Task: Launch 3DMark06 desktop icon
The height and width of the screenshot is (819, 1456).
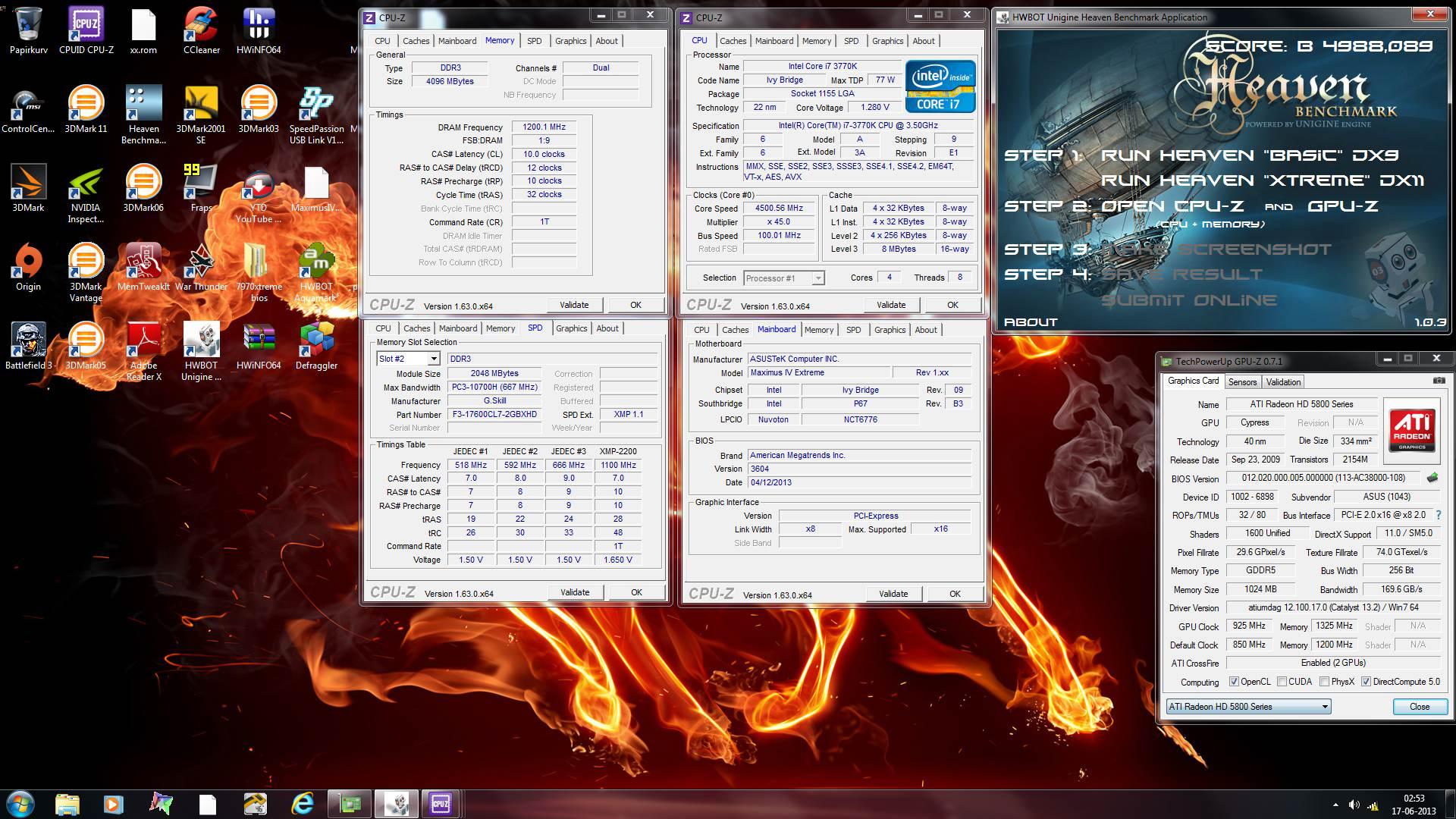Action: tap(143, 188)
